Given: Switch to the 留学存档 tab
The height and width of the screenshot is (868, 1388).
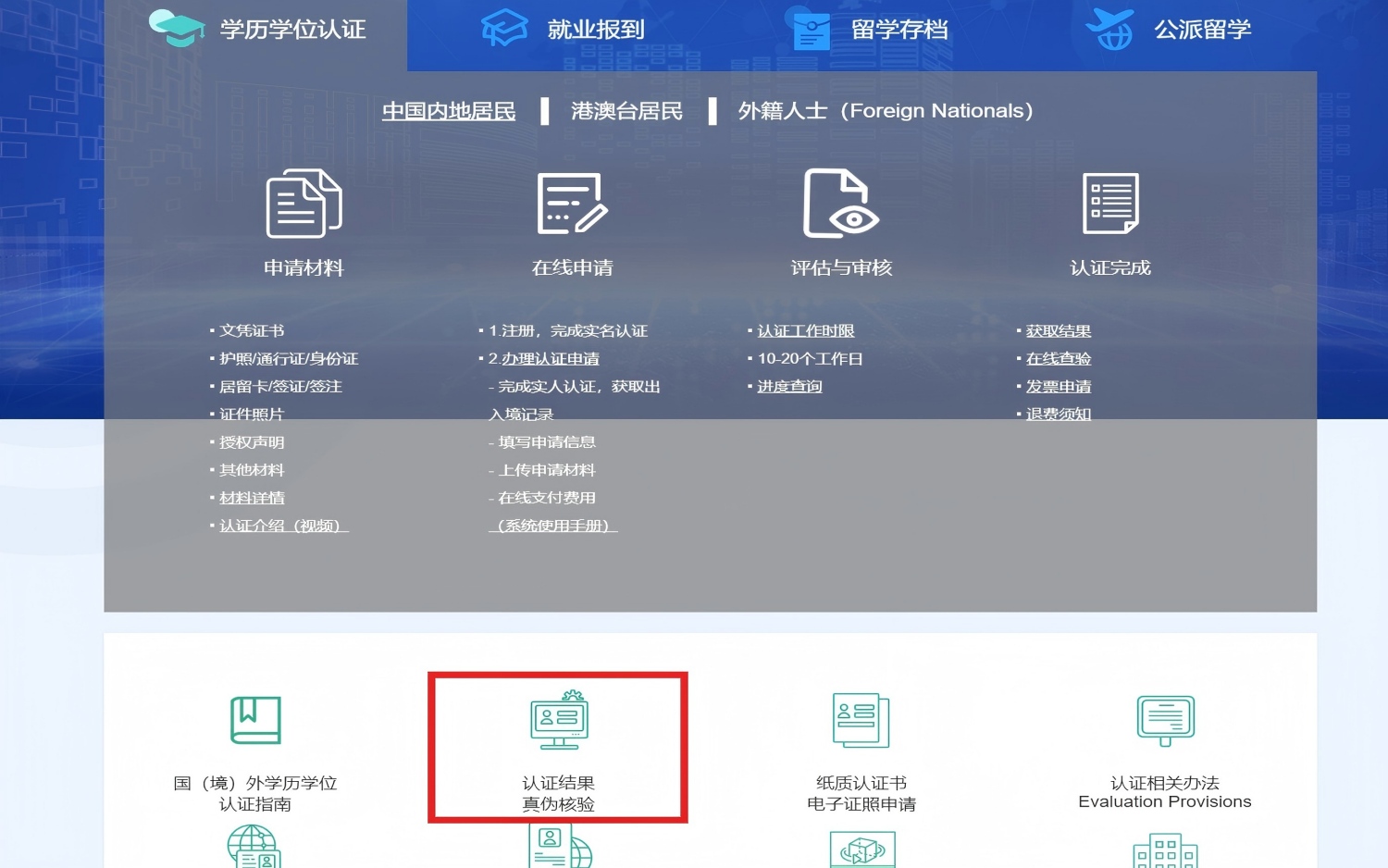Looking at the screenshot, I should 870,30.
